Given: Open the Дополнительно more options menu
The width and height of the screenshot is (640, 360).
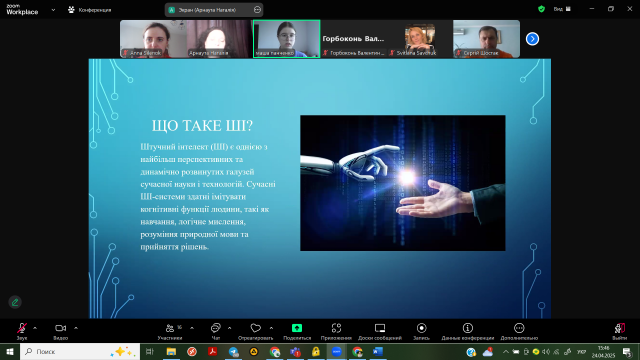Looking at the screenshot, I should tap(519, 331).
